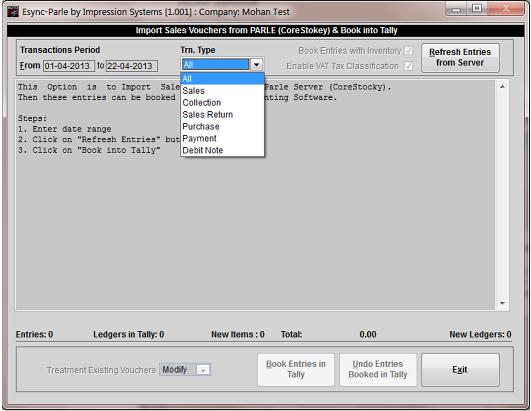
Task: Toggle Enable VAT Tax Classification checkbox
Action: point(409,66)
